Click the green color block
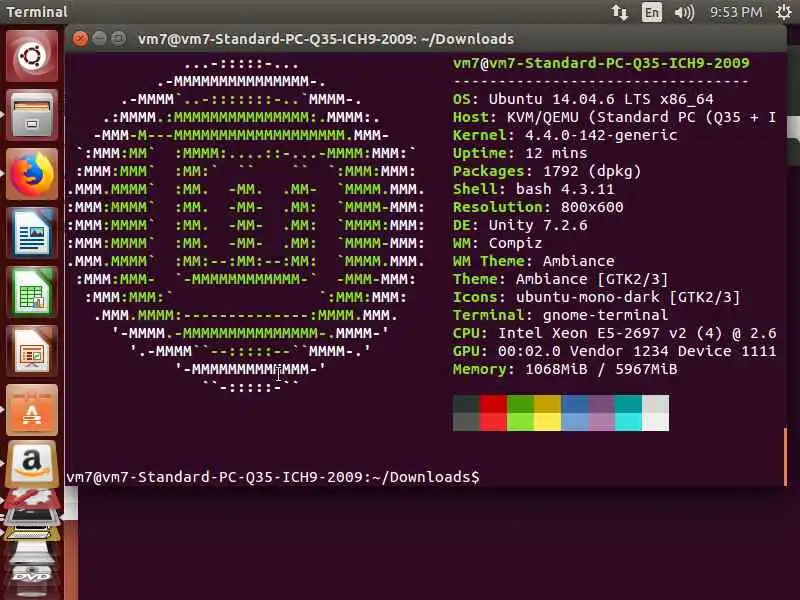Viewport: 800px width, 600px height. click(520, 413)
